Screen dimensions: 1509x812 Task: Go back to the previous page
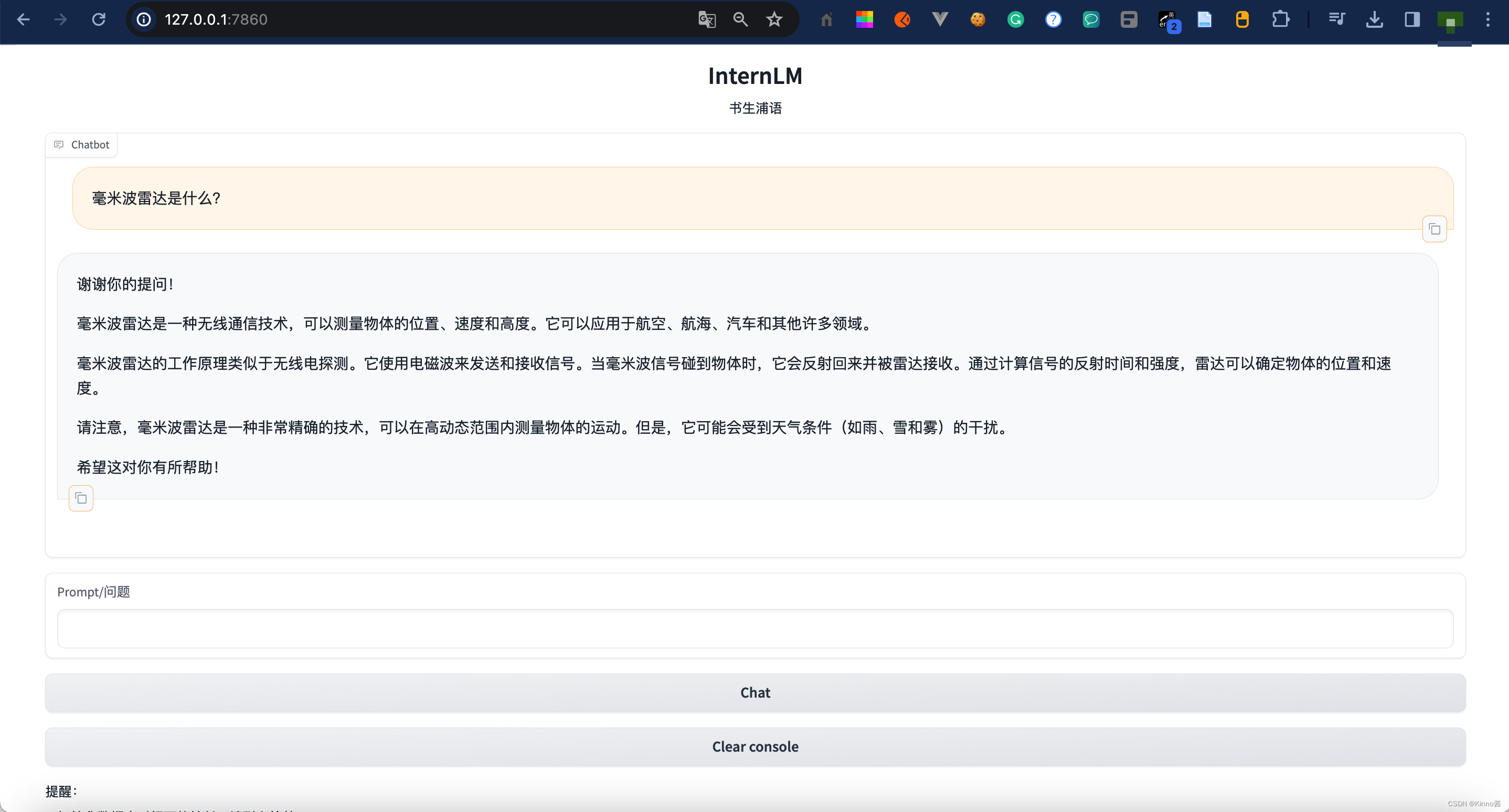(x=24, y=20)
